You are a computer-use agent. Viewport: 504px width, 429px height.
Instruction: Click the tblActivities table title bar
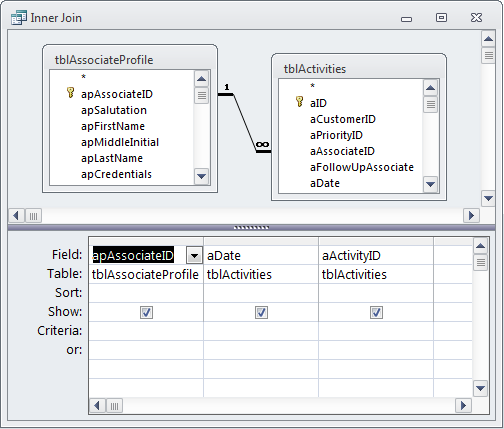coord(359,68)
